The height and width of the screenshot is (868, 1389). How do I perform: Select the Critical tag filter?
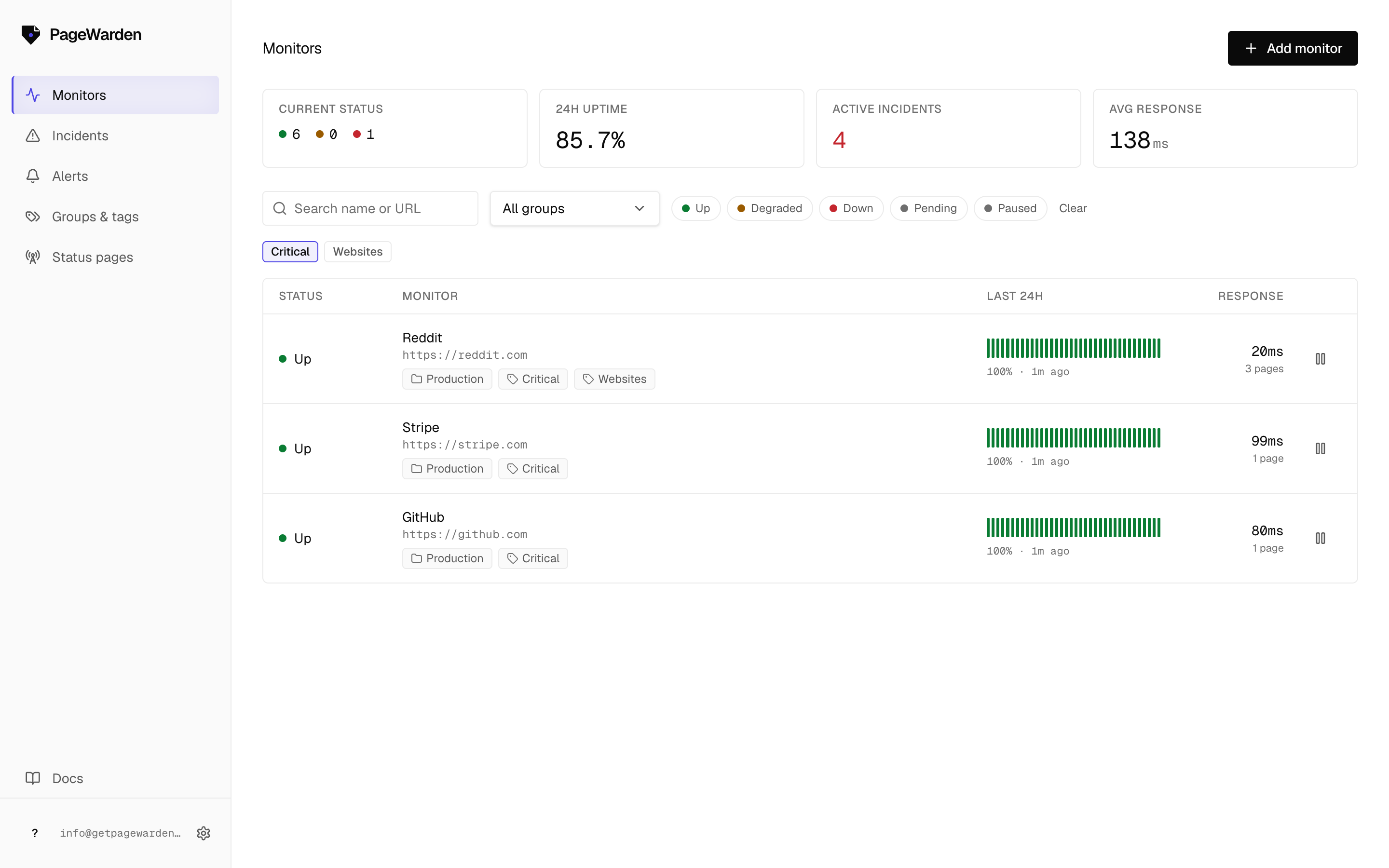coord(290,251)
